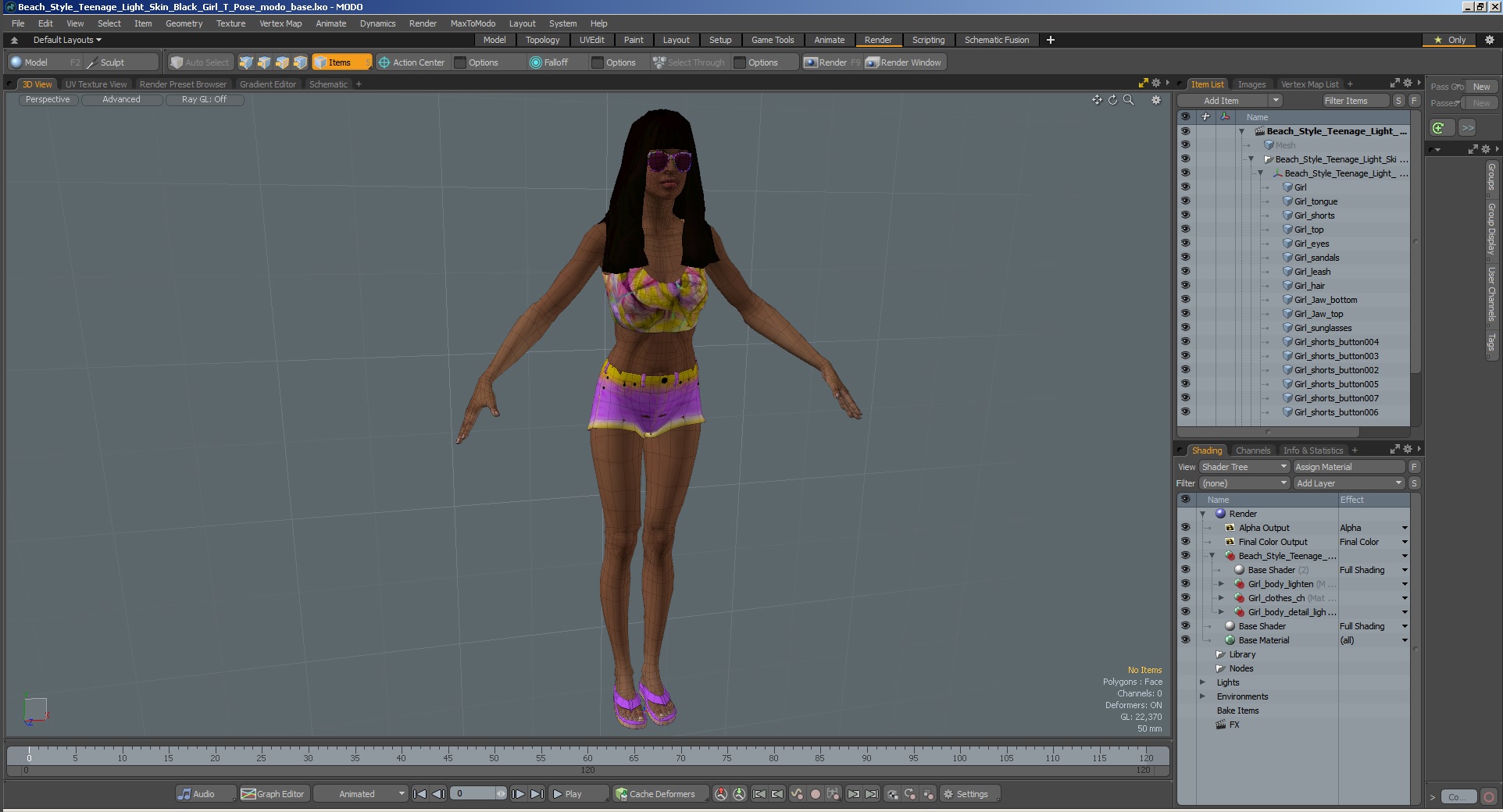
Task: Select the Edges selection mode cube icon
Action: (x=264, y=62)
